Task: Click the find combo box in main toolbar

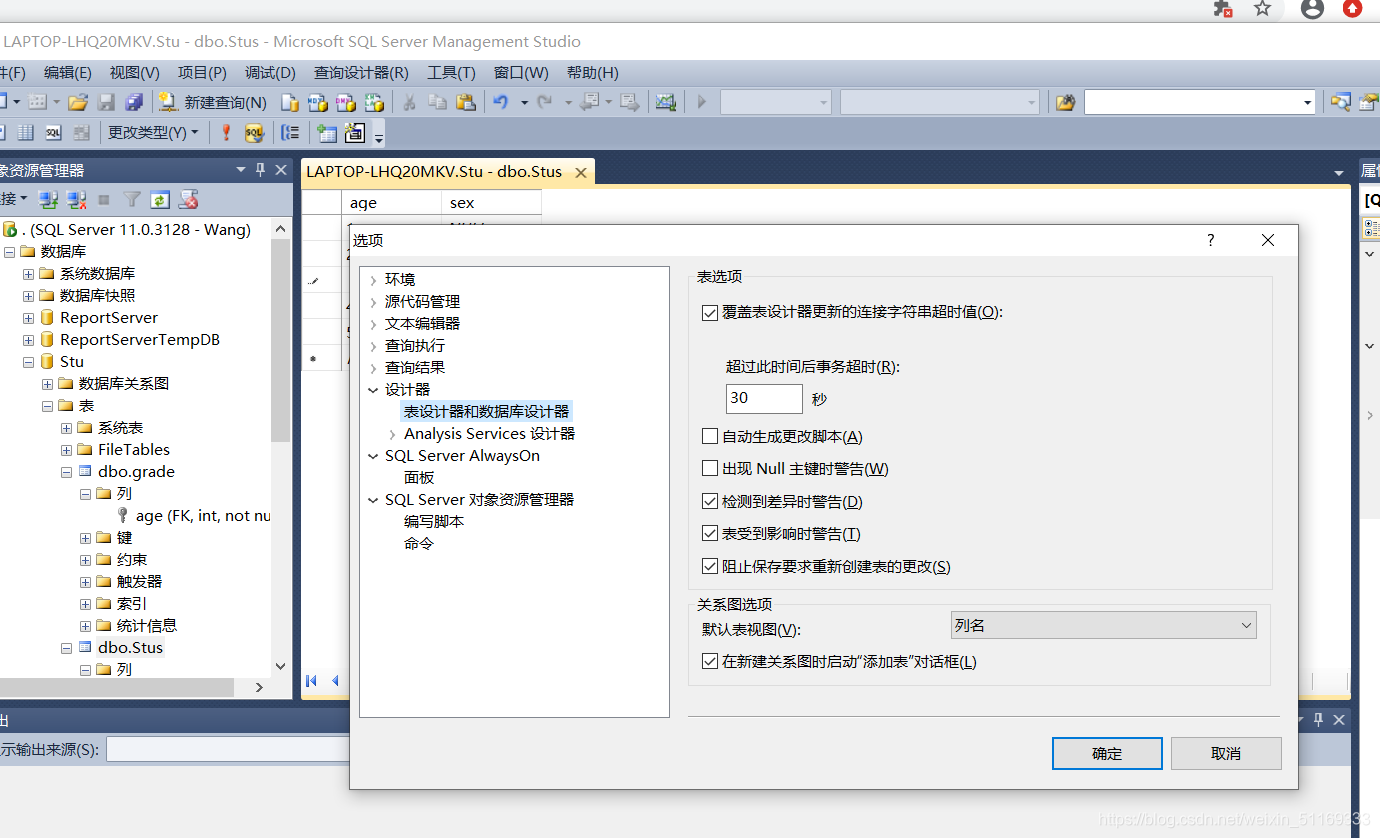Action: click(x=1200, y=102)
